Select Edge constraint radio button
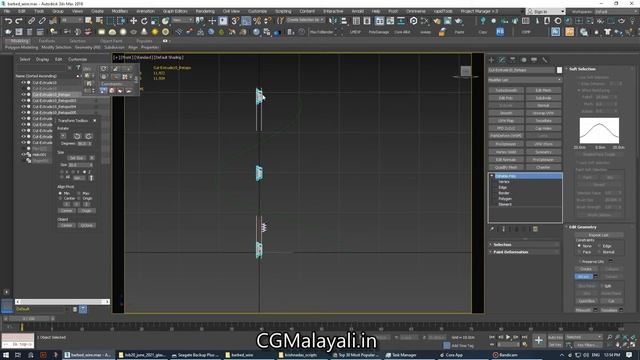 [x=600, y=246]
